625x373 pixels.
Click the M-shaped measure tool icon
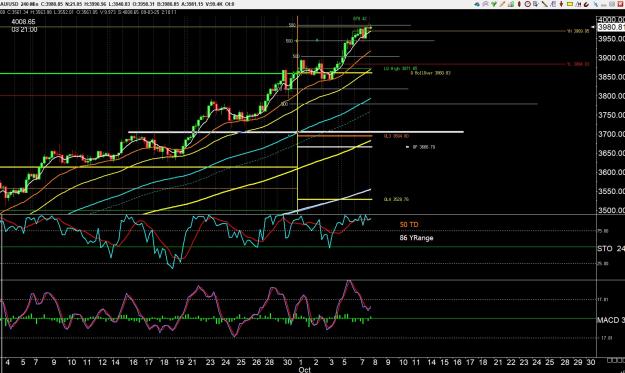[x=578, y=4]
